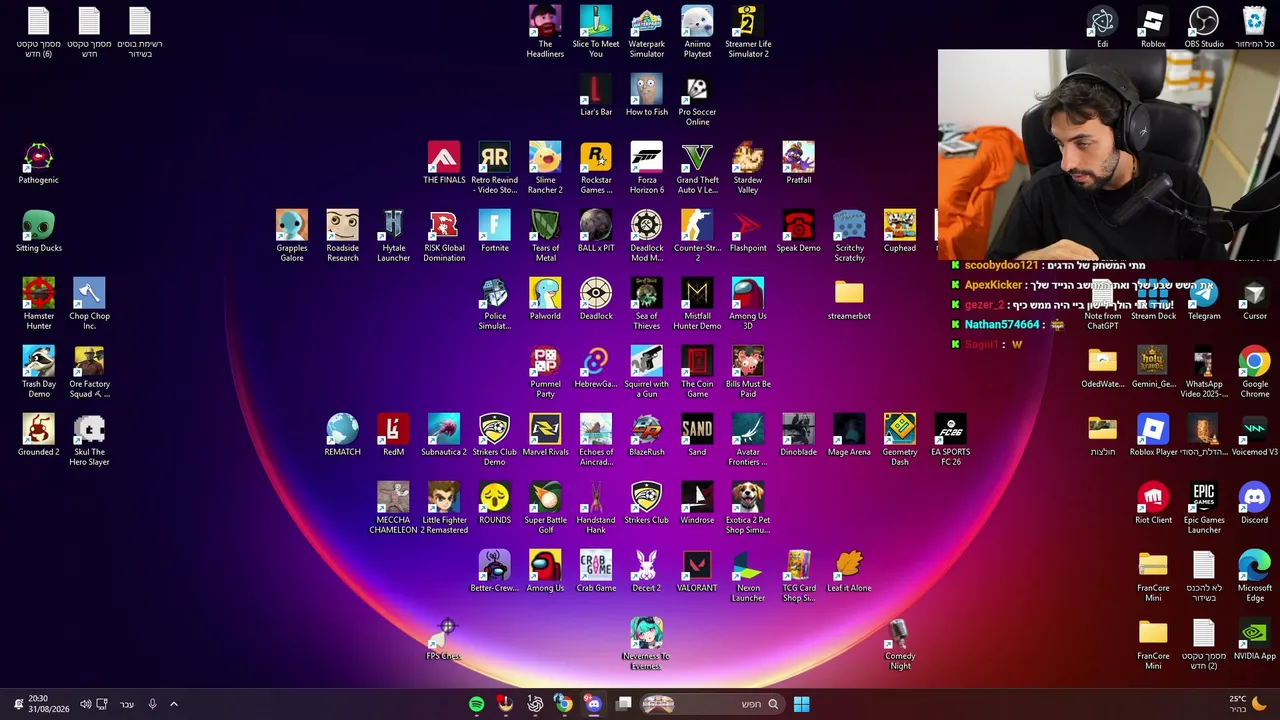This screenshot has height=720, width=1280.
Task: Open Grand Theft Auto V shortcut
Action: [x=697, y=168]
